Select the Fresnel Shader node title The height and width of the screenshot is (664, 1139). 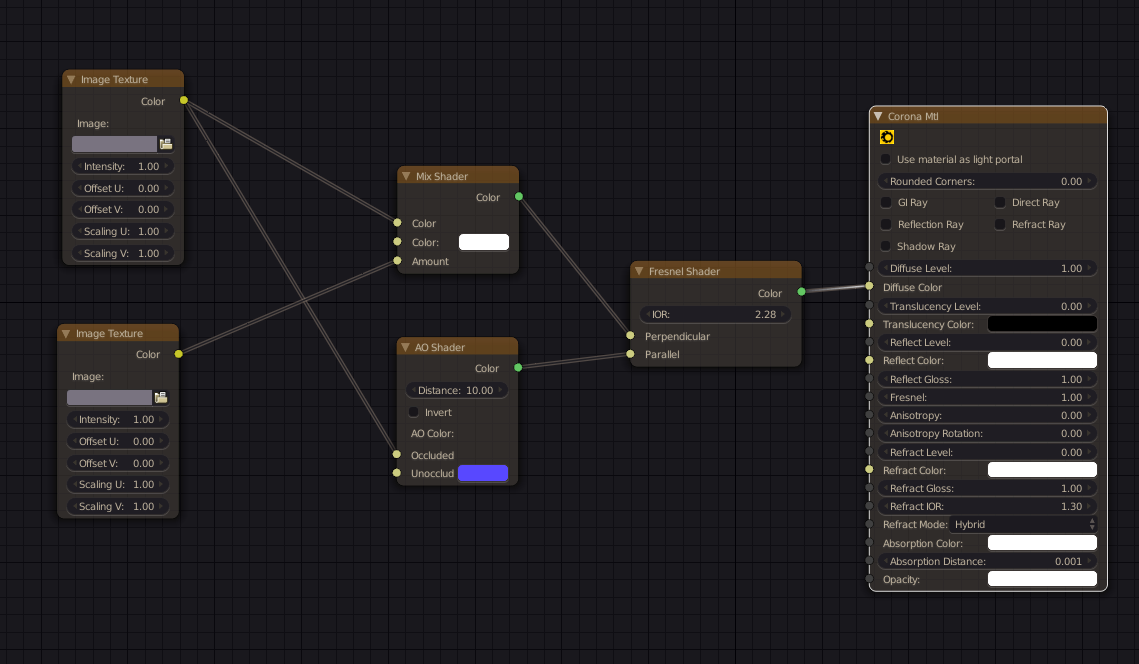pos(684,271)
